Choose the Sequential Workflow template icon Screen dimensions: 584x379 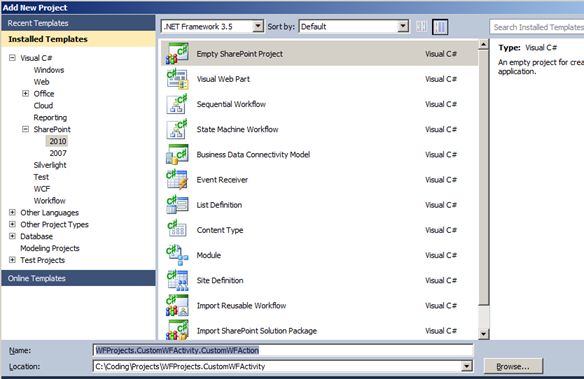pyautogui.click(x=177, y=104)
